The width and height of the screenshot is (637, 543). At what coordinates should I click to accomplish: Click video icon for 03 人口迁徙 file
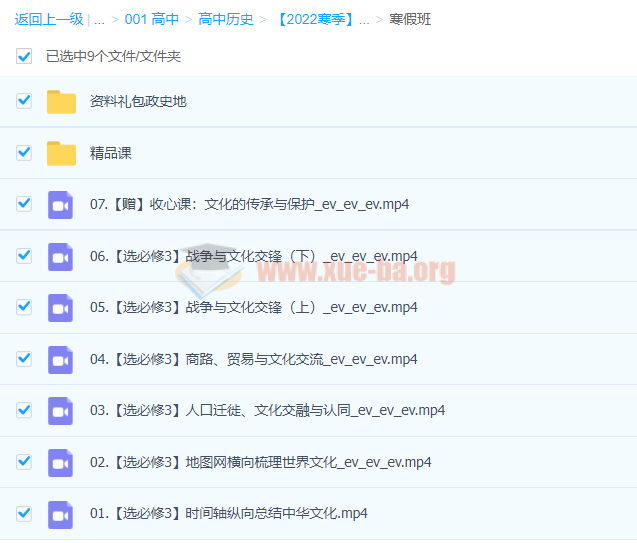(x=61, y=411)
